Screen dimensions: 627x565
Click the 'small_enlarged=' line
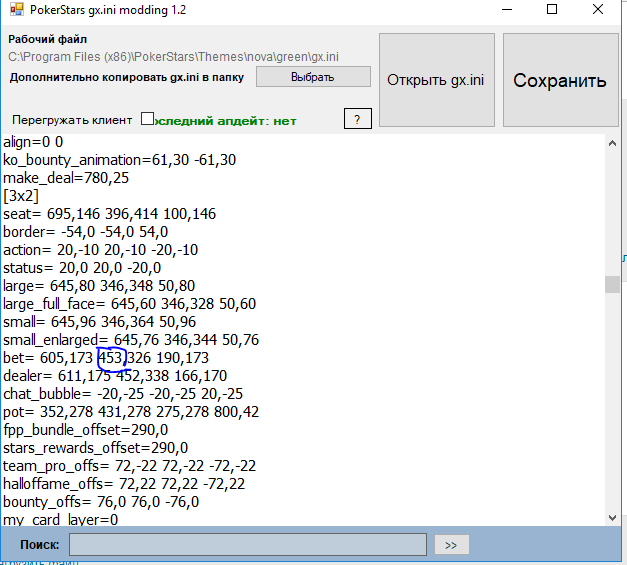click(x=131, y=340)
